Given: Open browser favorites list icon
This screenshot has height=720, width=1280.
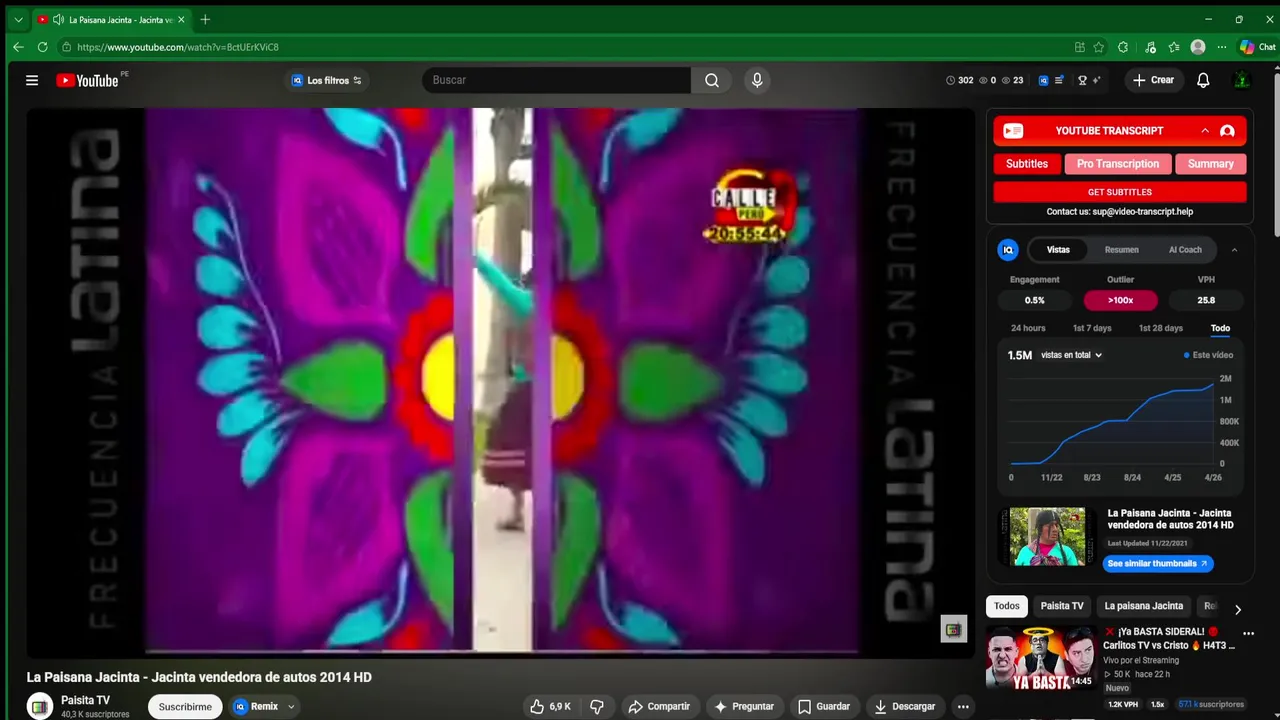Looking at the screenshot, I should [1174, 47].
